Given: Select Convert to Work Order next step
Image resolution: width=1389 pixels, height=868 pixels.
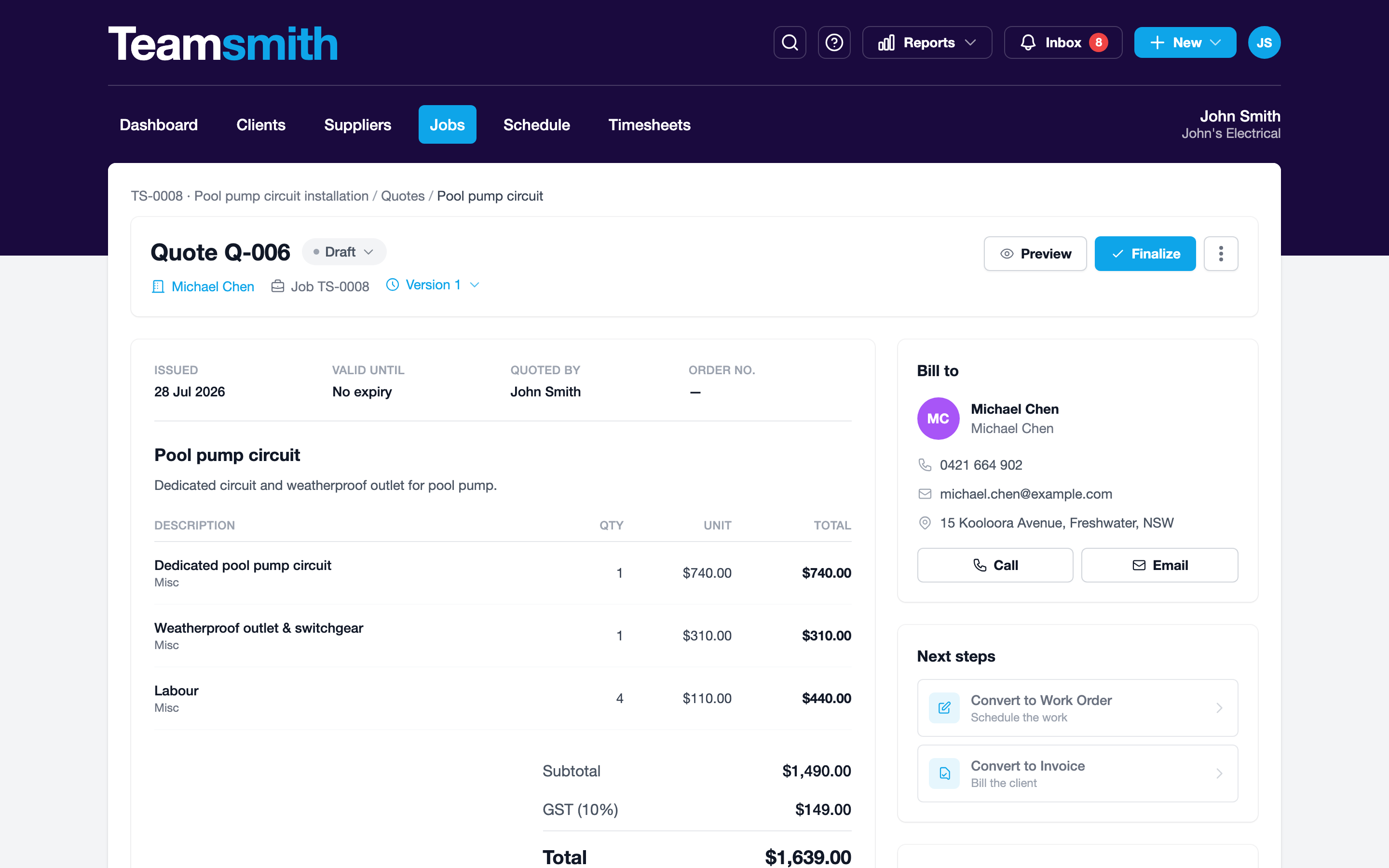Looking at the screenshot, I should point(1077,708).
